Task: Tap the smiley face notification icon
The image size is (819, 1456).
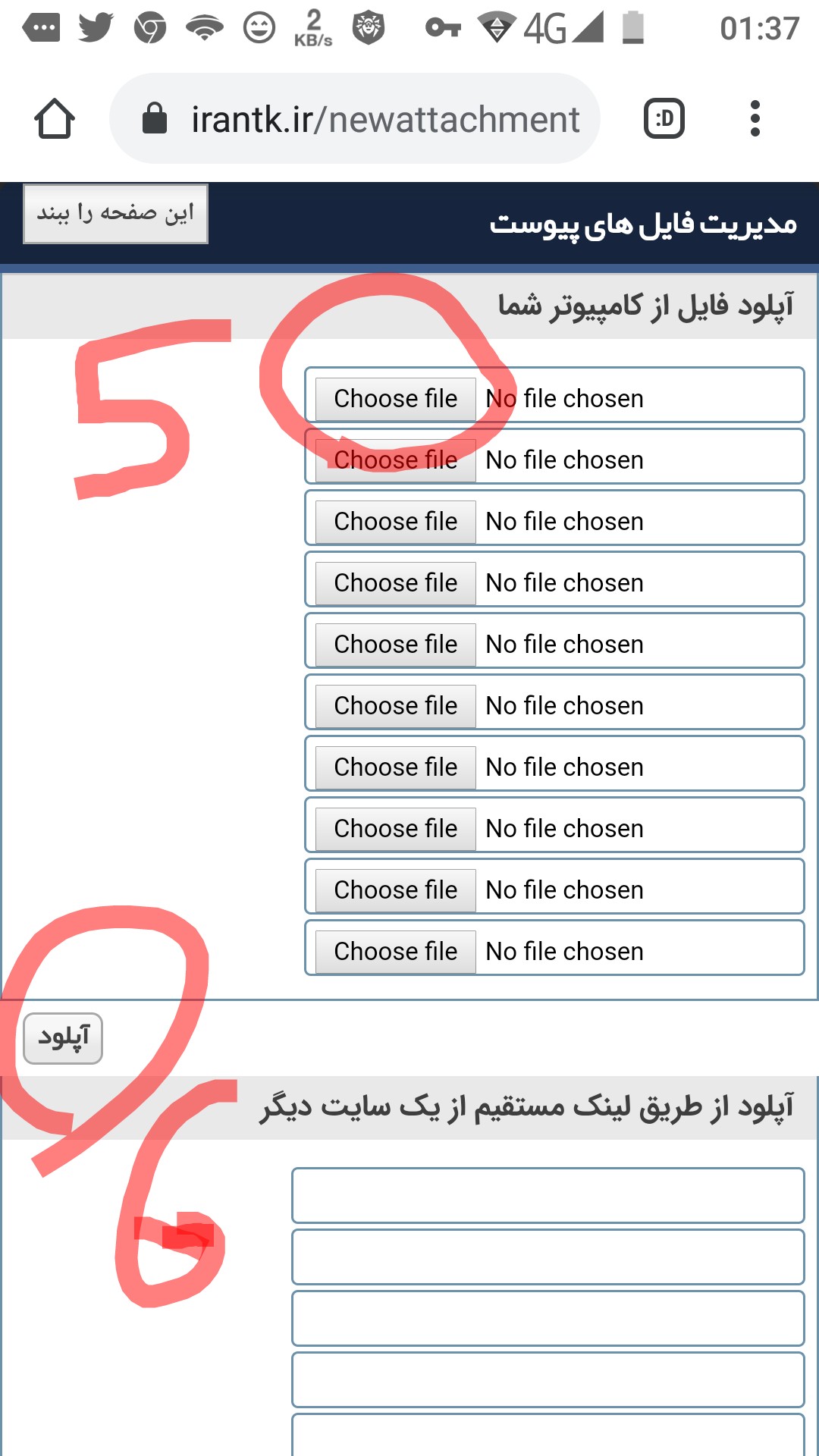Action: [x=259, y=28]
